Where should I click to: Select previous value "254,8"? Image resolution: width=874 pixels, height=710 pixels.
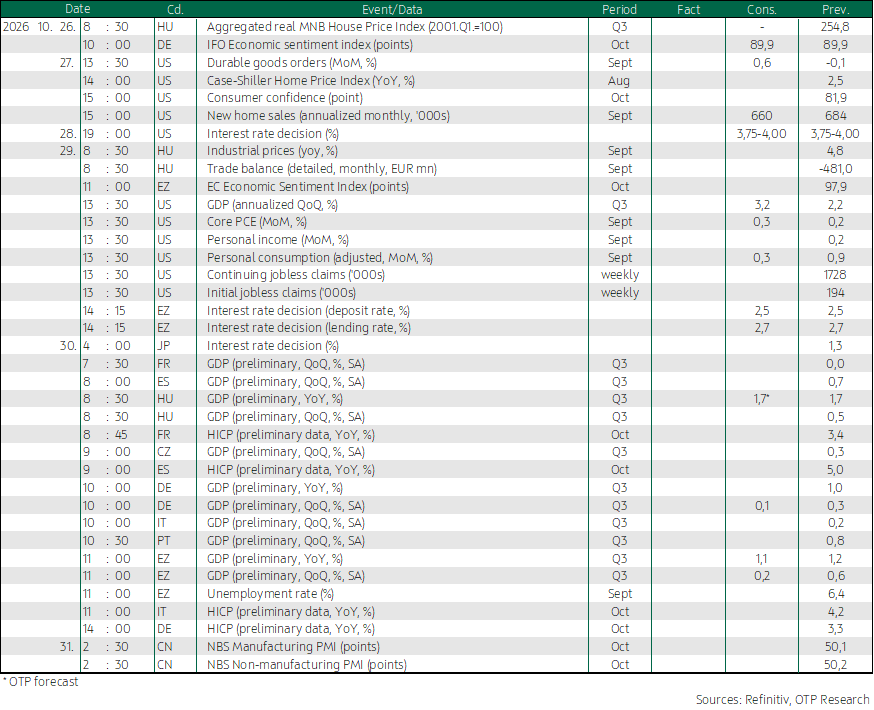[835, 27]
